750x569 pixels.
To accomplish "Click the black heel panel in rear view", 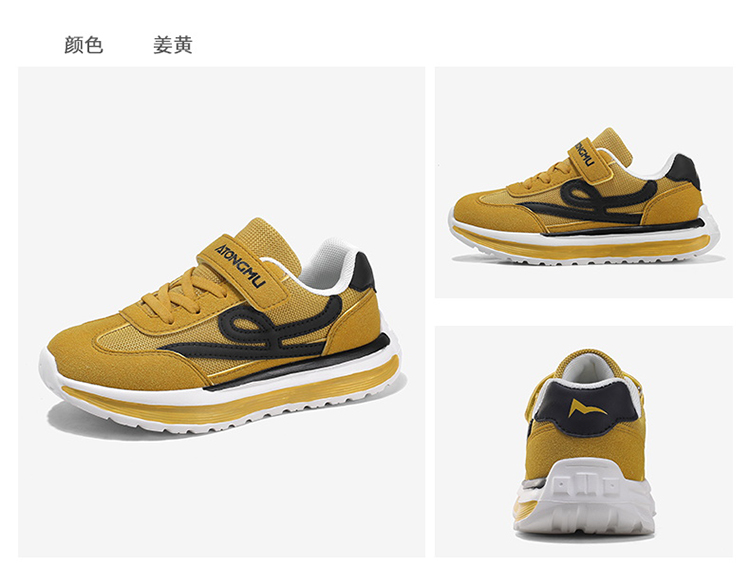I will [x=585, y=405].
